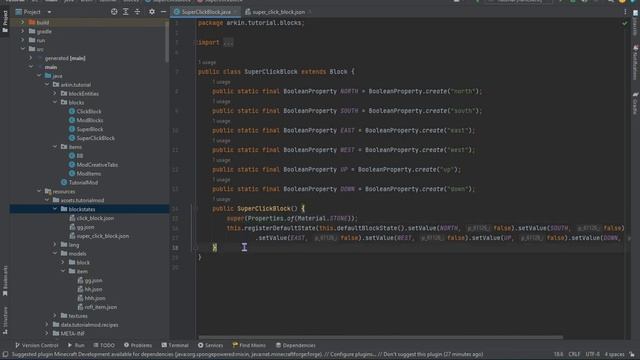This screenshot has height=360, width=640.
Task: Expand the META-INF folder
Action: point(47,333)
